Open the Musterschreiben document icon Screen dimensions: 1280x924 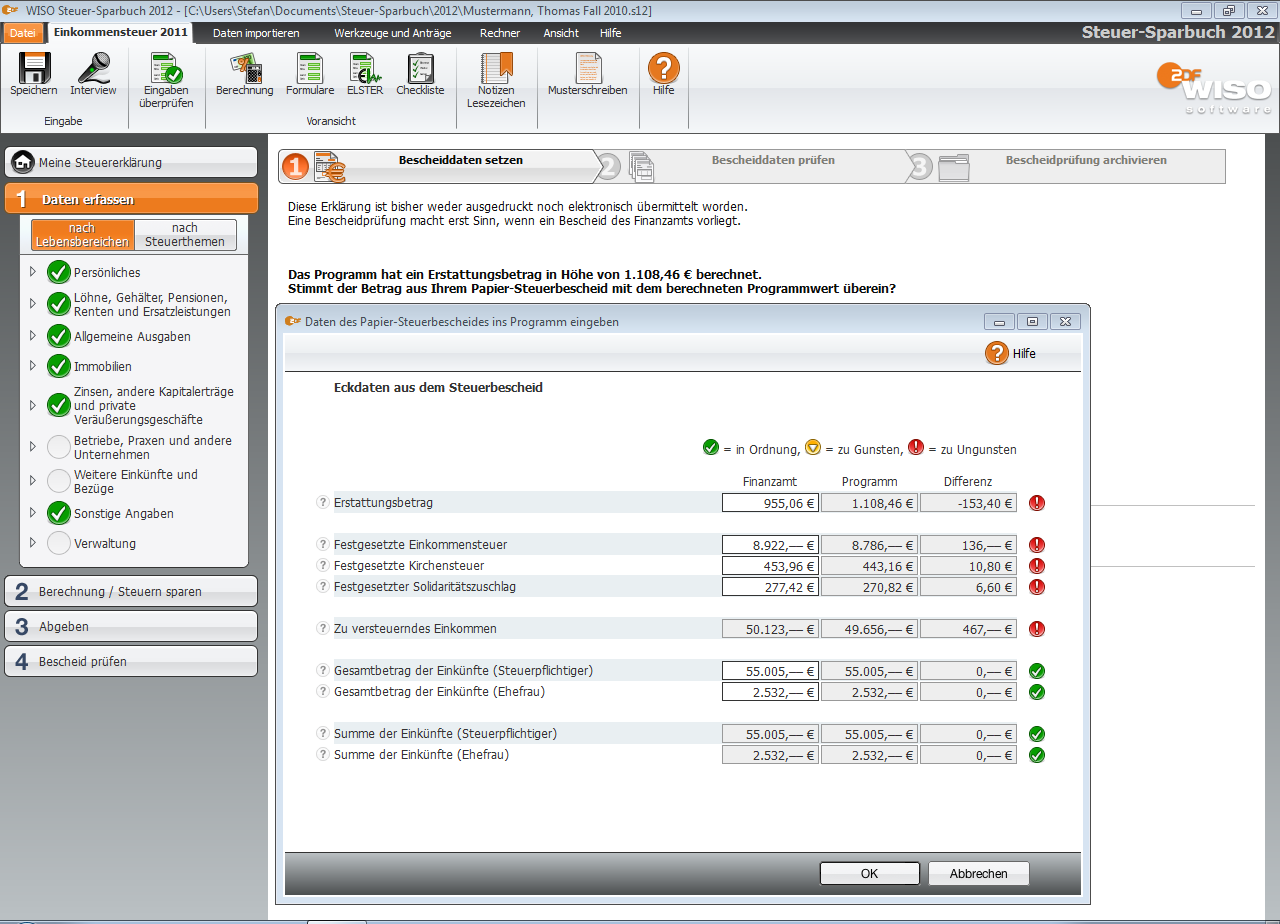click(588, 70)
